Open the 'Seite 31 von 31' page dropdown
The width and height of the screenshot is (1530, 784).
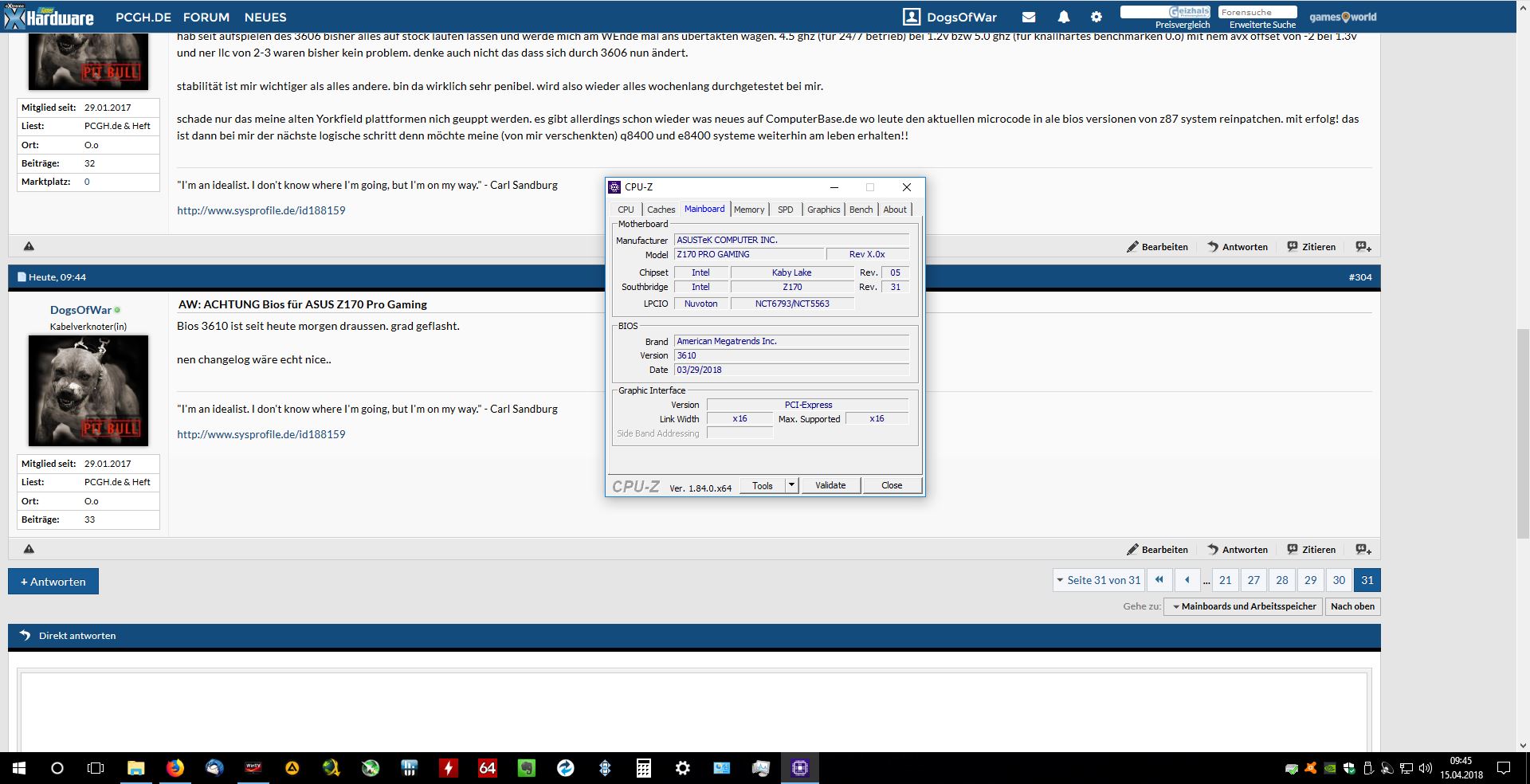click(x=1098, y=580)
